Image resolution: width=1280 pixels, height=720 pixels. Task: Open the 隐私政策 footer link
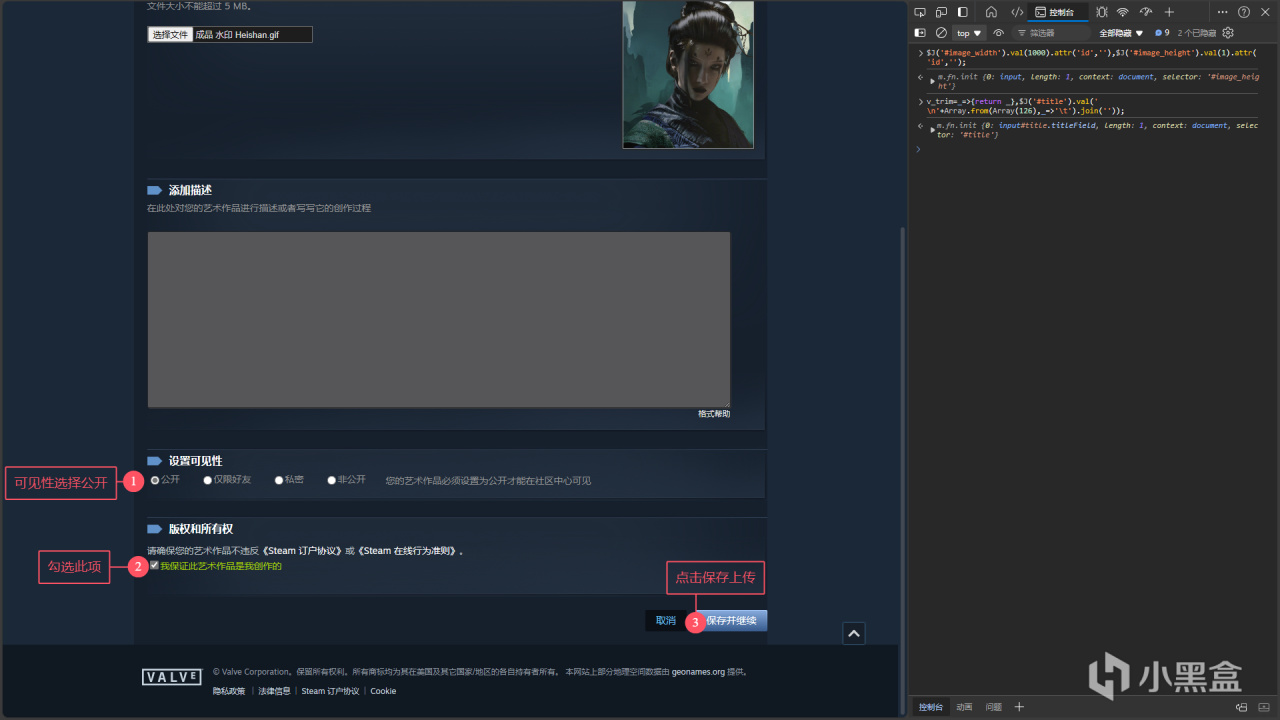click(229, 691)
